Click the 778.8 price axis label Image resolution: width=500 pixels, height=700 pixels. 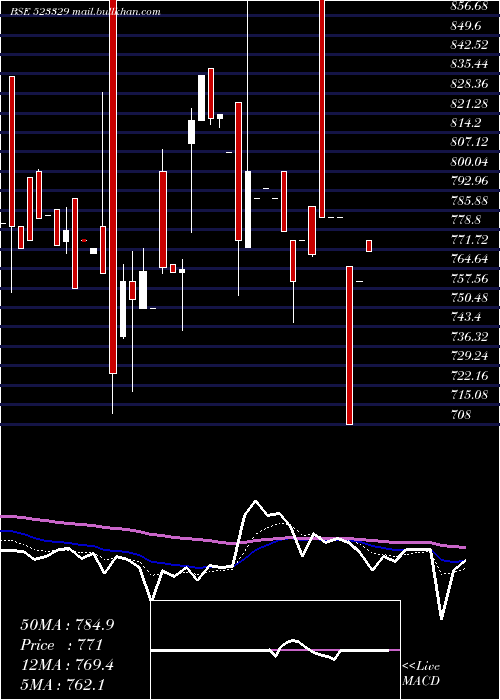point(466,220)
